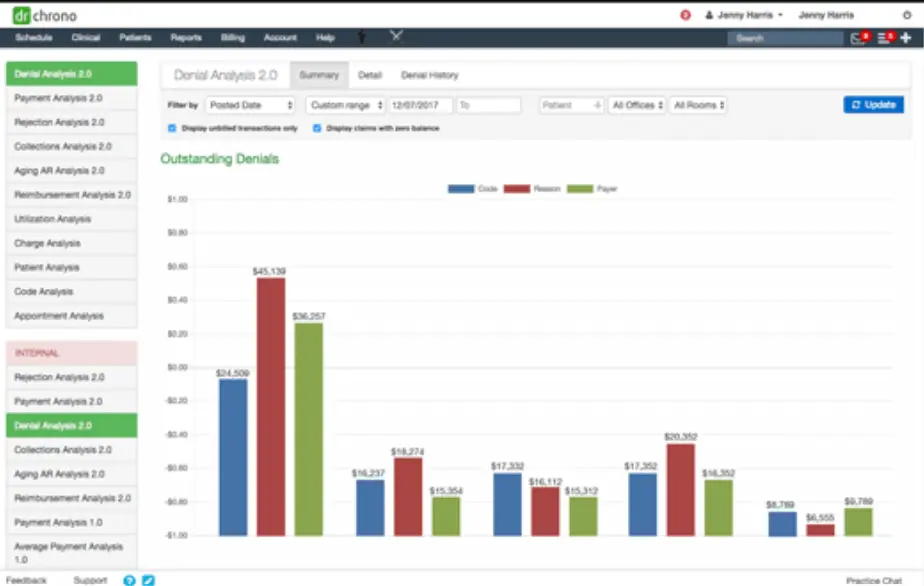Open the All Offices selector
This screenshot has height=586, width=924.
point(637,105)
